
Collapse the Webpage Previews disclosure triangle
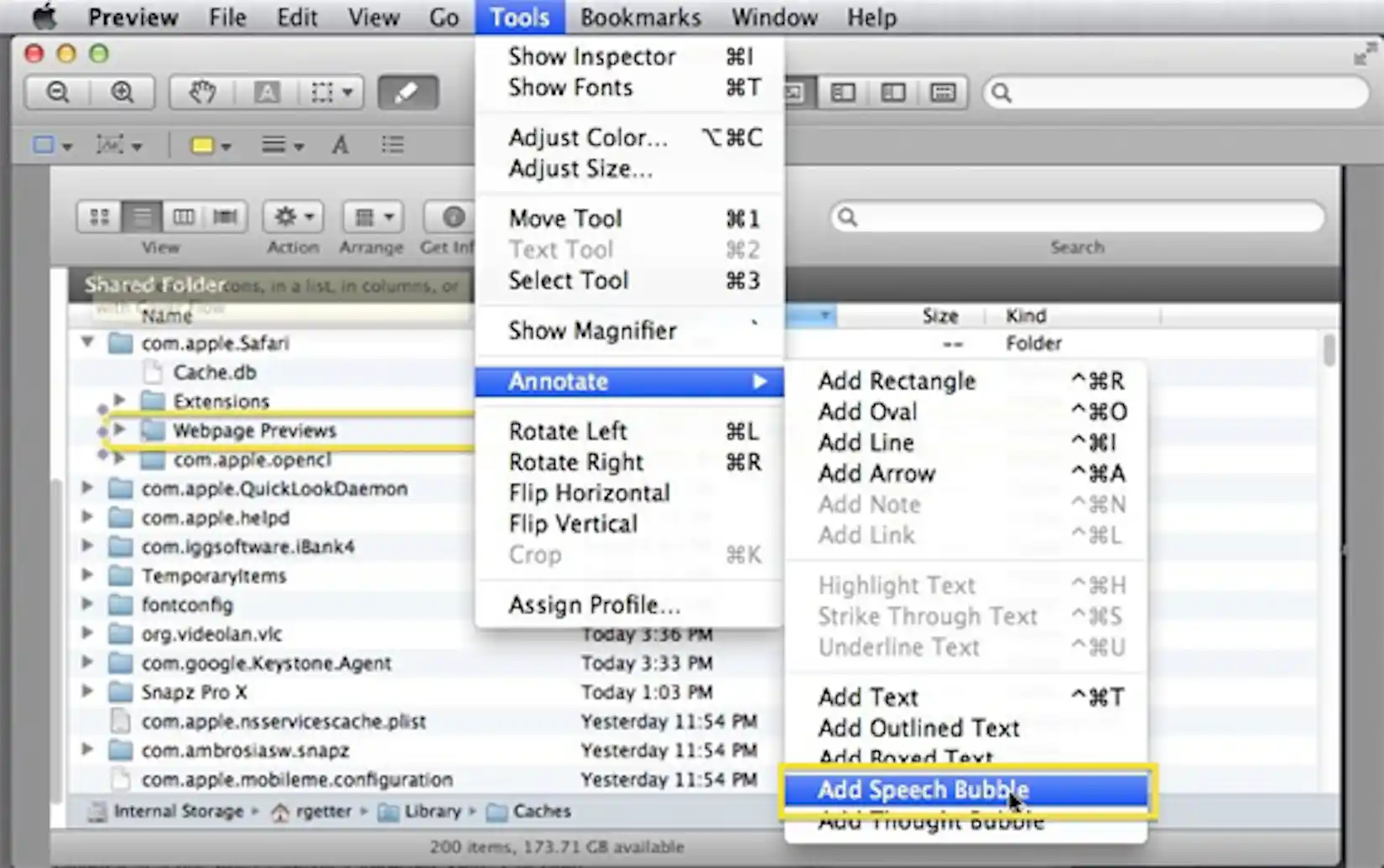118,430
